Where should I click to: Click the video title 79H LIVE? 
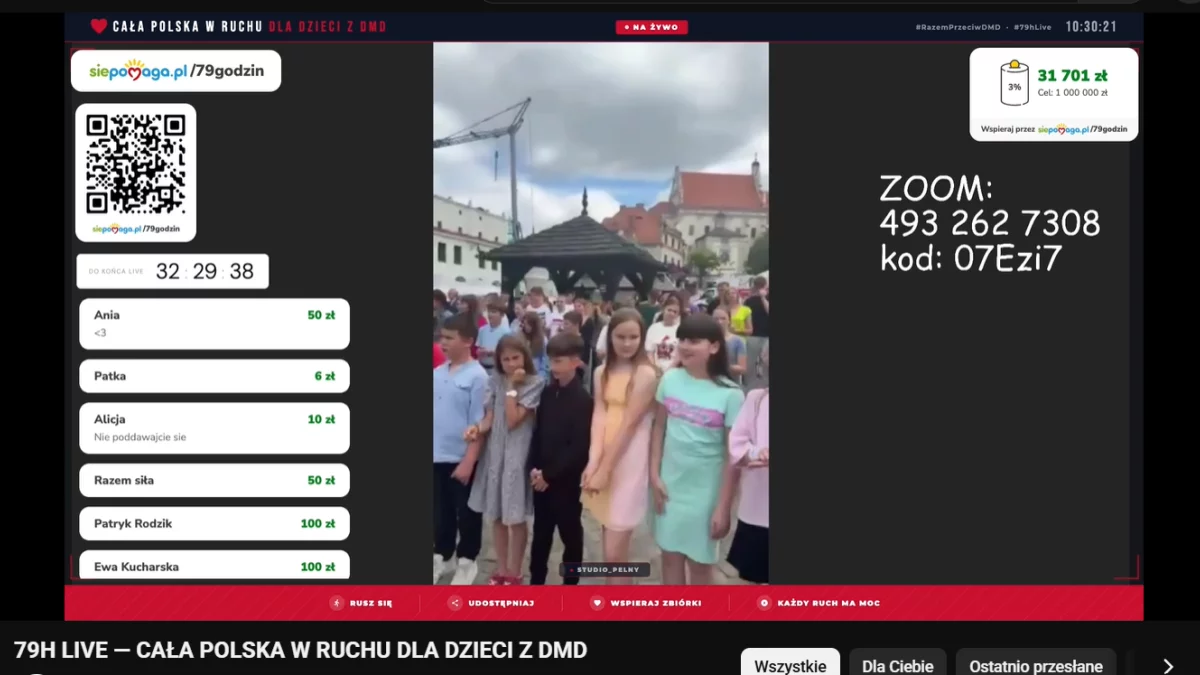[x=301, y=650]
